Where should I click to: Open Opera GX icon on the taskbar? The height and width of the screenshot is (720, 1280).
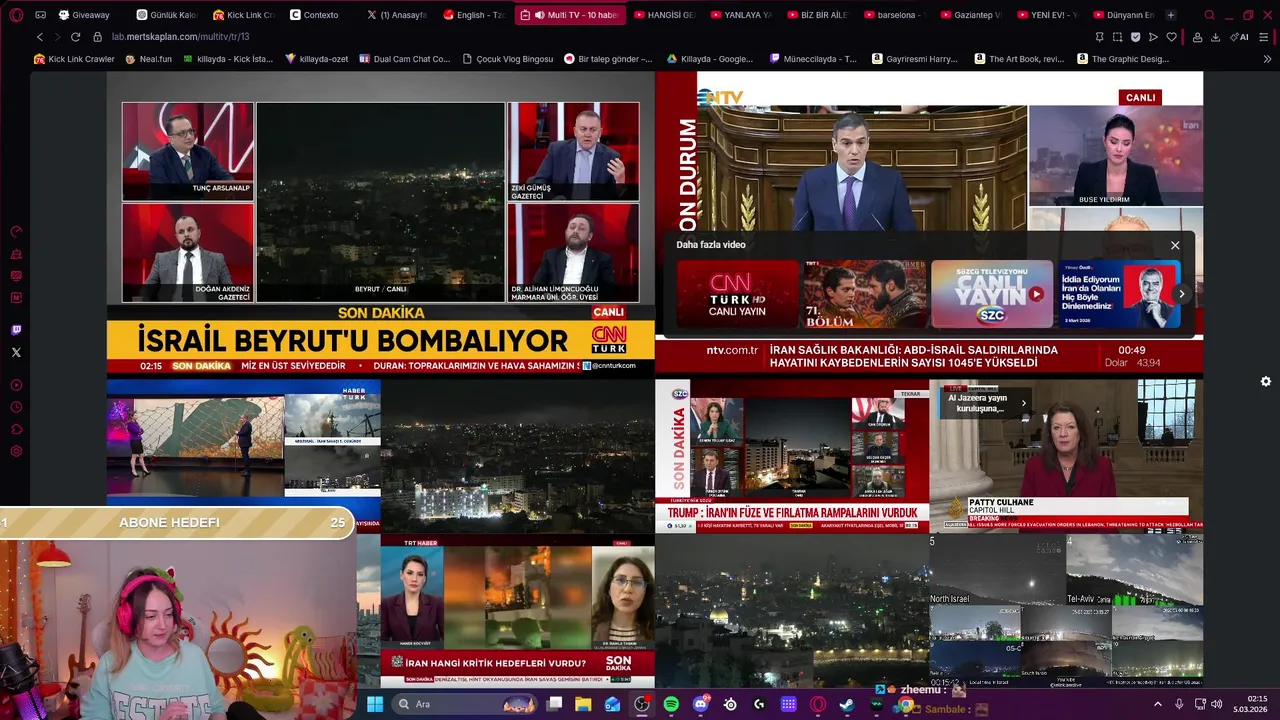[818, 704]
